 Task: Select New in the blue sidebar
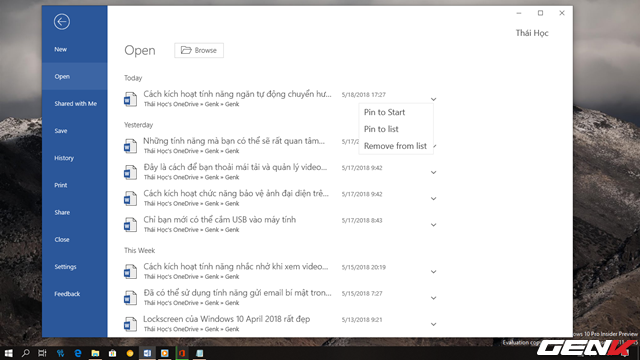(75, 49)
